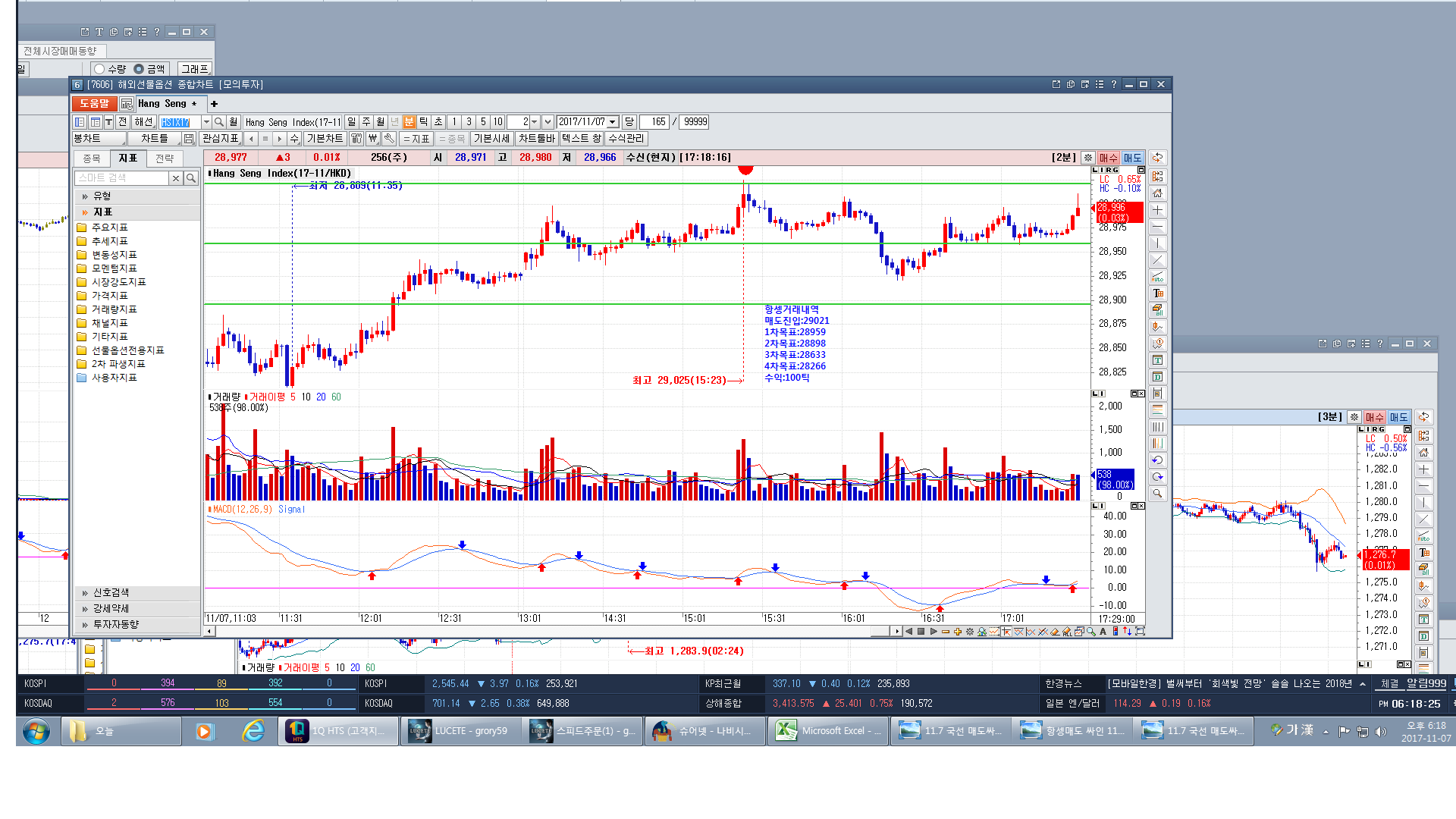1456x819 pixels.
Task: Select the 금액 radio button
Action: click(x=139, y=69)
